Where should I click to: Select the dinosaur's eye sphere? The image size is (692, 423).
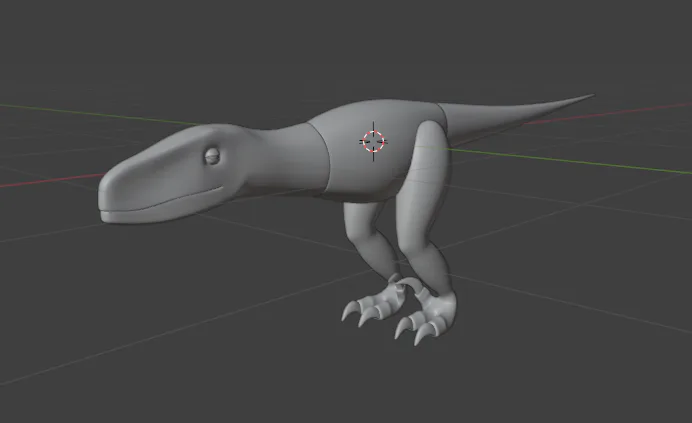pyautogui.click(x=212, y=156)
